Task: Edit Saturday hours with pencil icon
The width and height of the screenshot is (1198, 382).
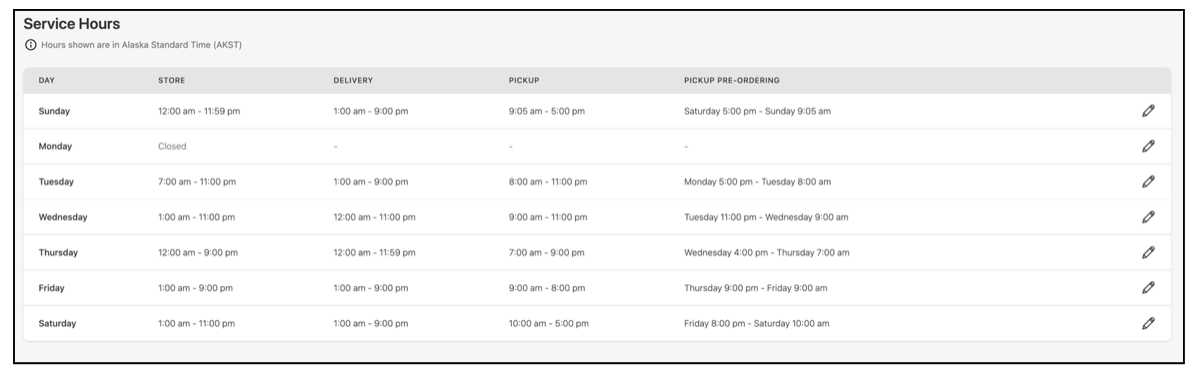Action: click(1148, 323)
